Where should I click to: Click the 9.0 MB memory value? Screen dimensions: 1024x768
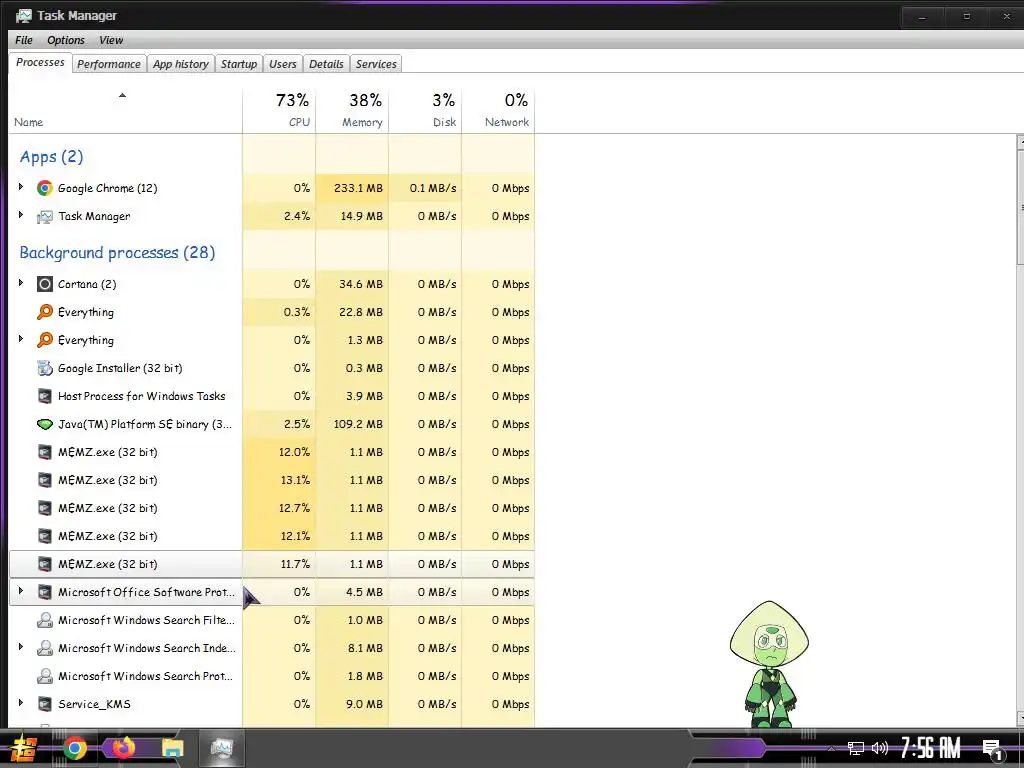(364, 704)
